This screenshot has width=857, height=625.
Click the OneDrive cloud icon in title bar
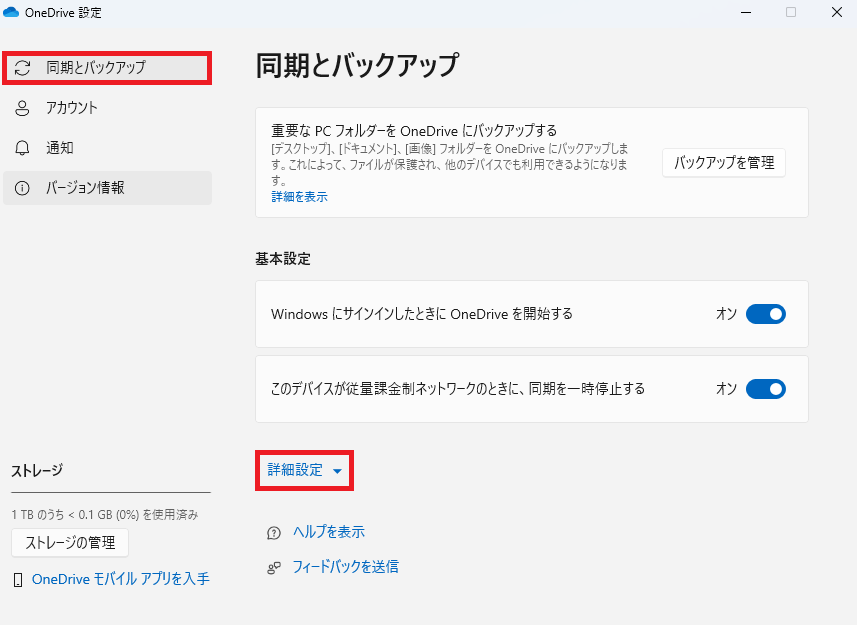tap(12, 13)
